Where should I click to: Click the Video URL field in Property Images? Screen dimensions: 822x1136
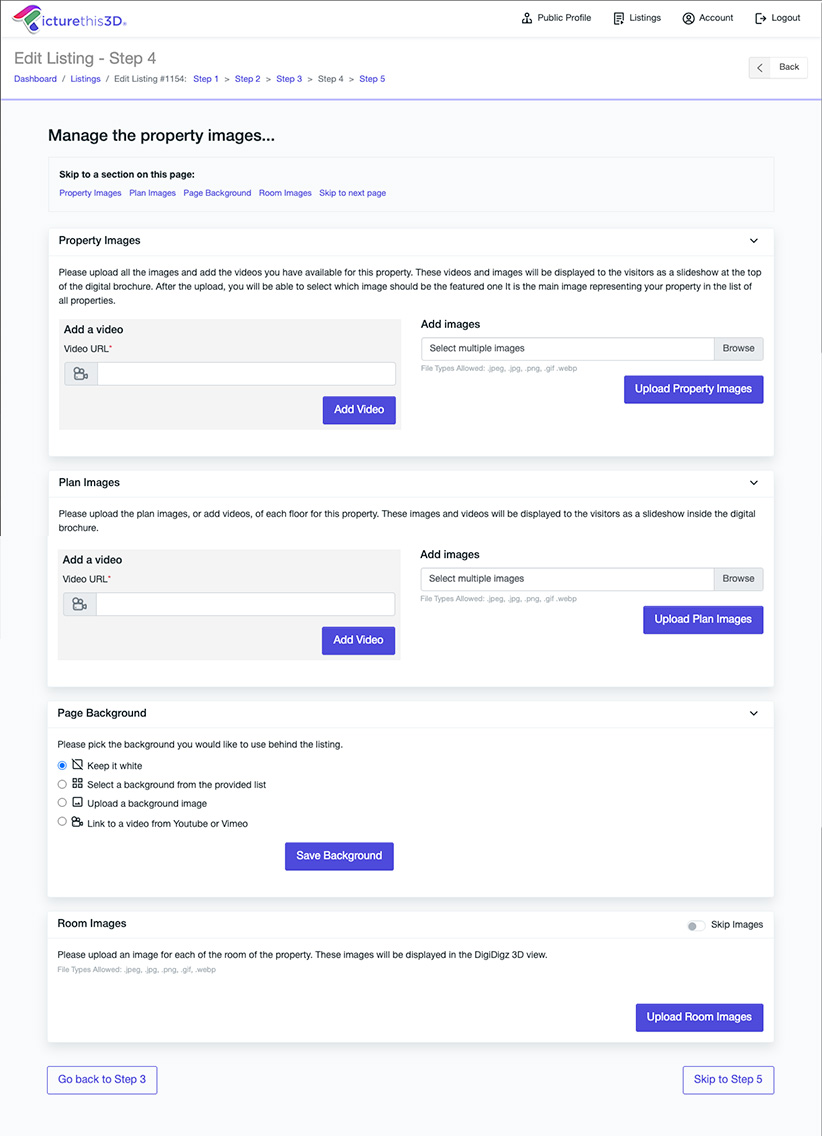coord(246,374)
